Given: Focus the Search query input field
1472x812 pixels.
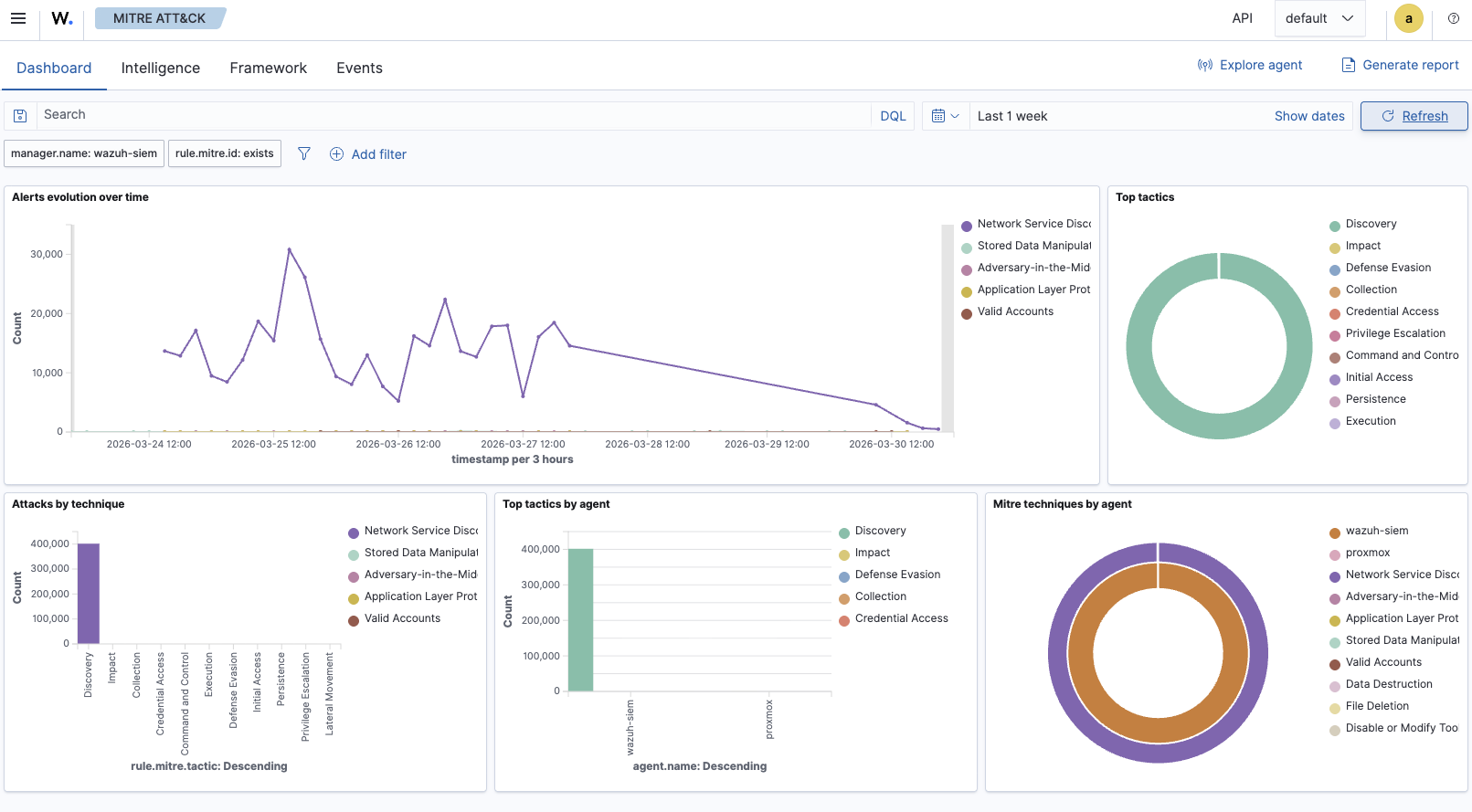Looking at the screenshot, I should 454,116.
